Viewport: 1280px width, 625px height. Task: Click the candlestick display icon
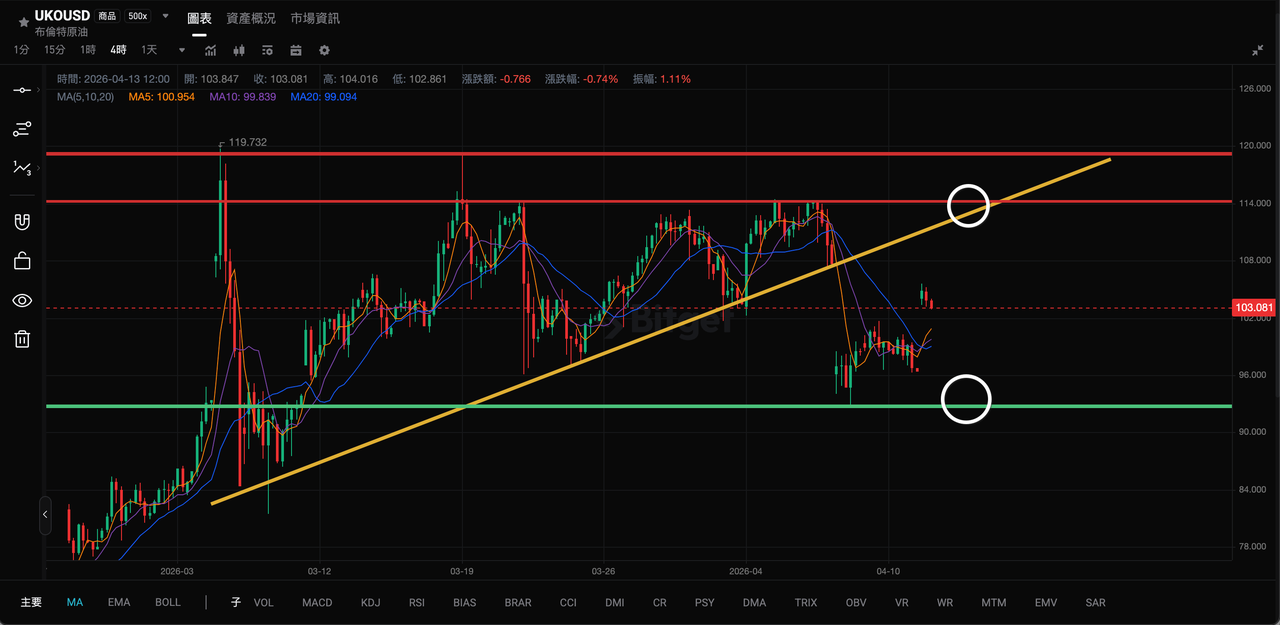tap(239, 50)
